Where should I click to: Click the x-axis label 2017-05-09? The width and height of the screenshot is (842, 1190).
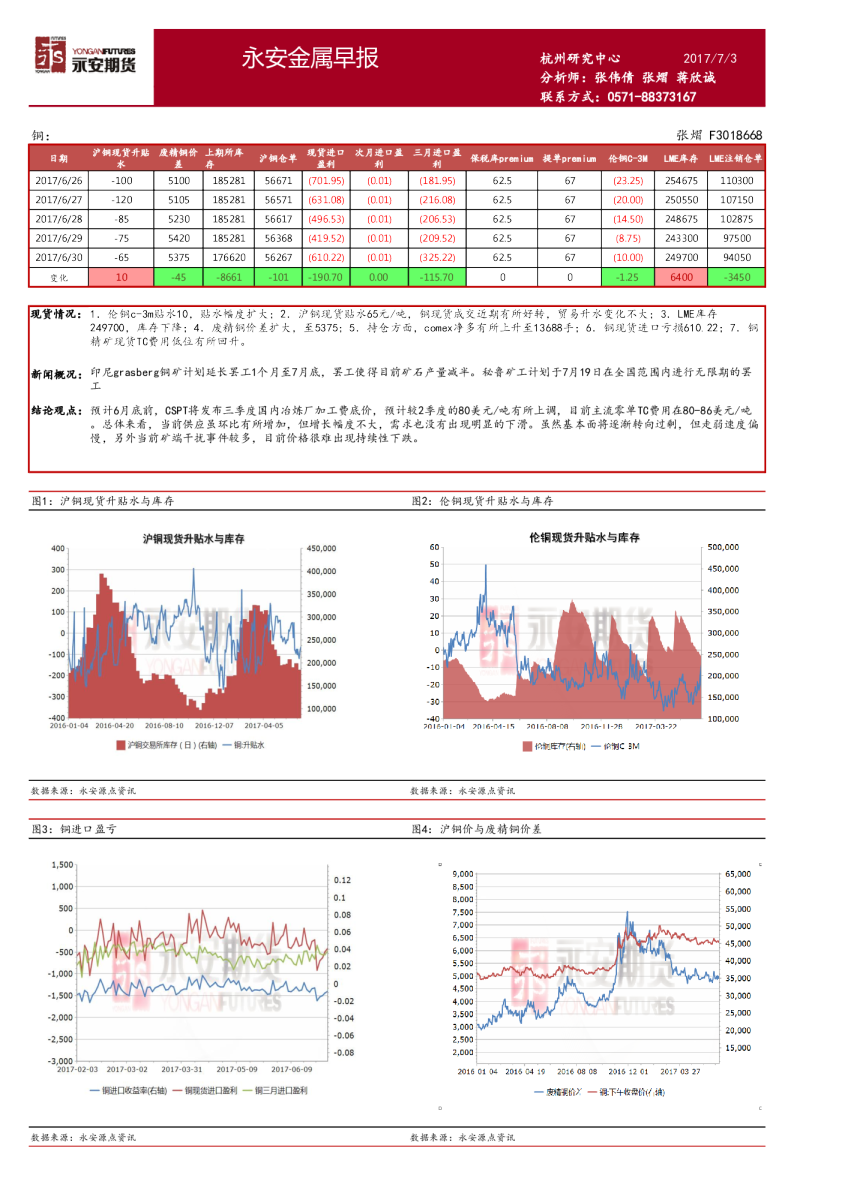pos(237,1069)
